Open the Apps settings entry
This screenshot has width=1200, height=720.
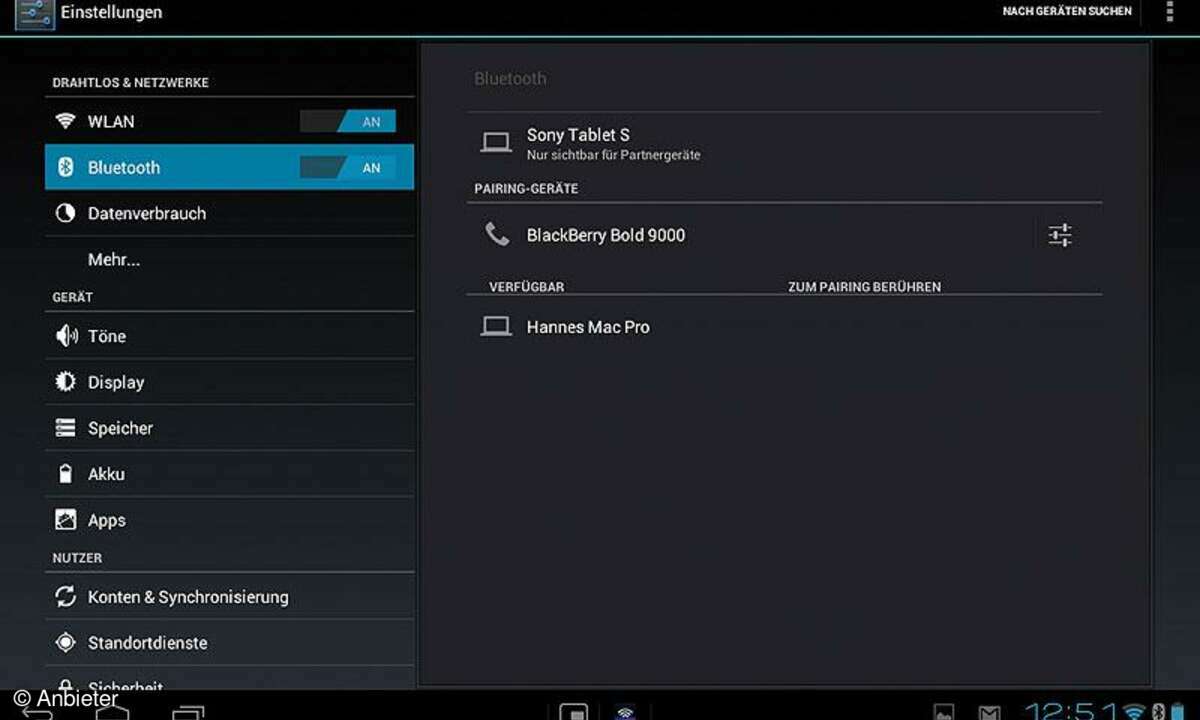pos(229,520)
